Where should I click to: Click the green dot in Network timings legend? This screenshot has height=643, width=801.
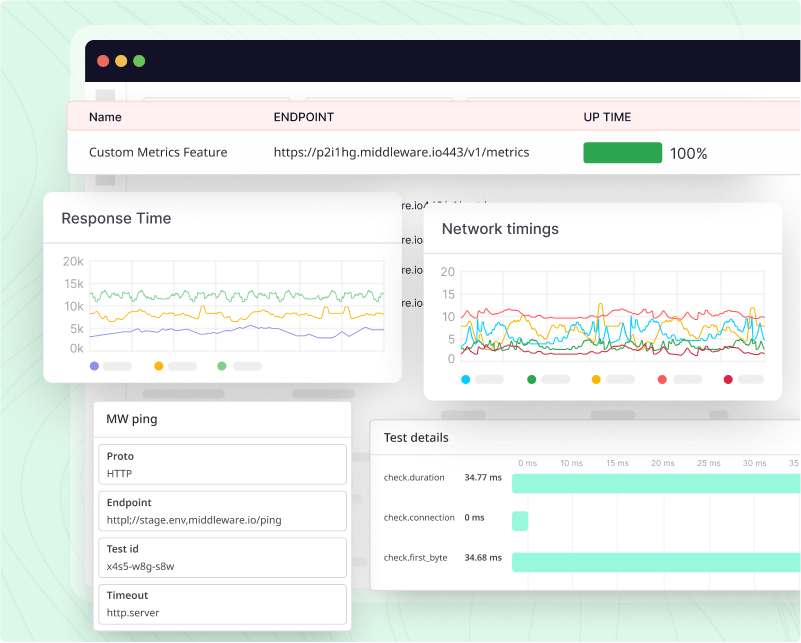click(x=530, y=379)
